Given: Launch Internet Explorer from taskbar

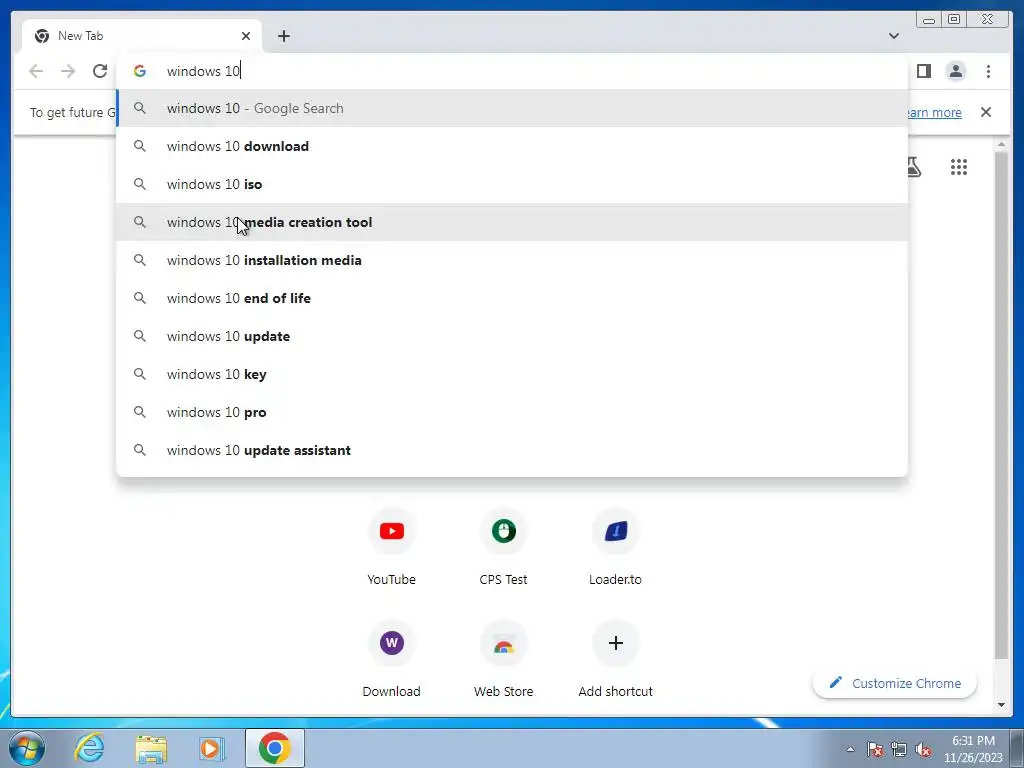Looking at the screenshot, I should [89, 748].
